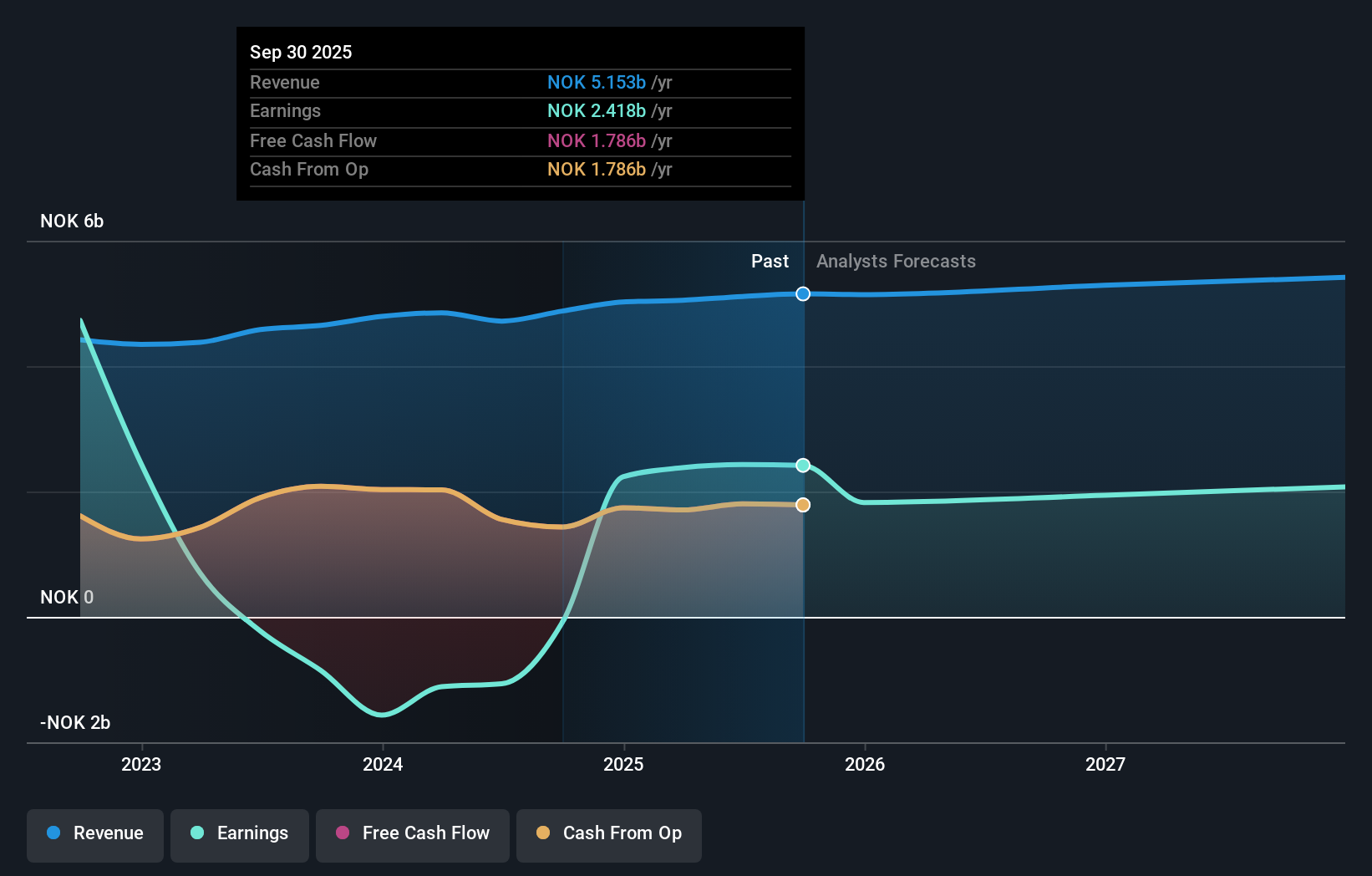Select the Cash From Op marker on the divider

pyautogui.click(x=802, y=504)
